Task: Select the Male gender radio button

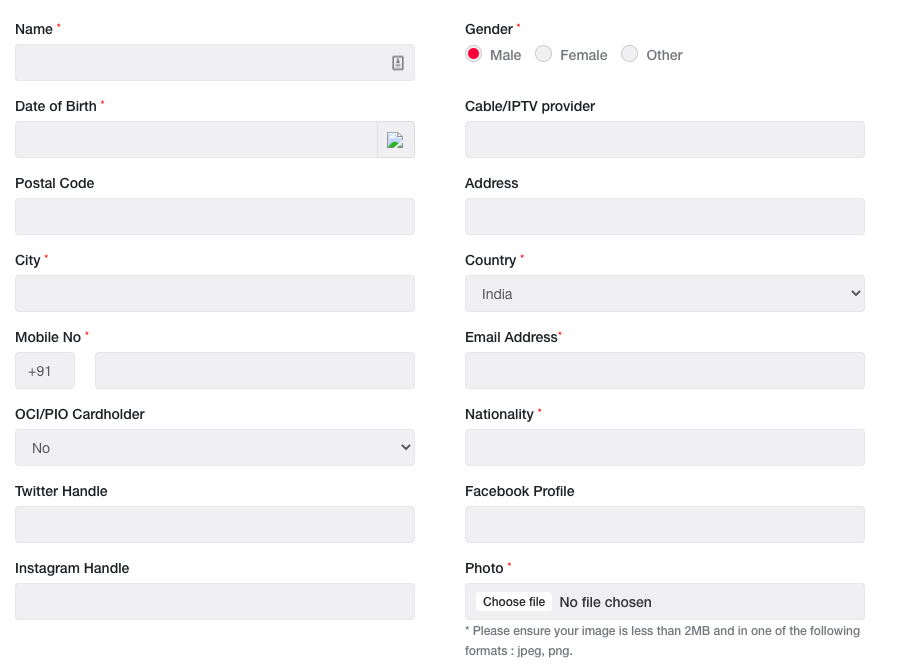Action: 474,54
